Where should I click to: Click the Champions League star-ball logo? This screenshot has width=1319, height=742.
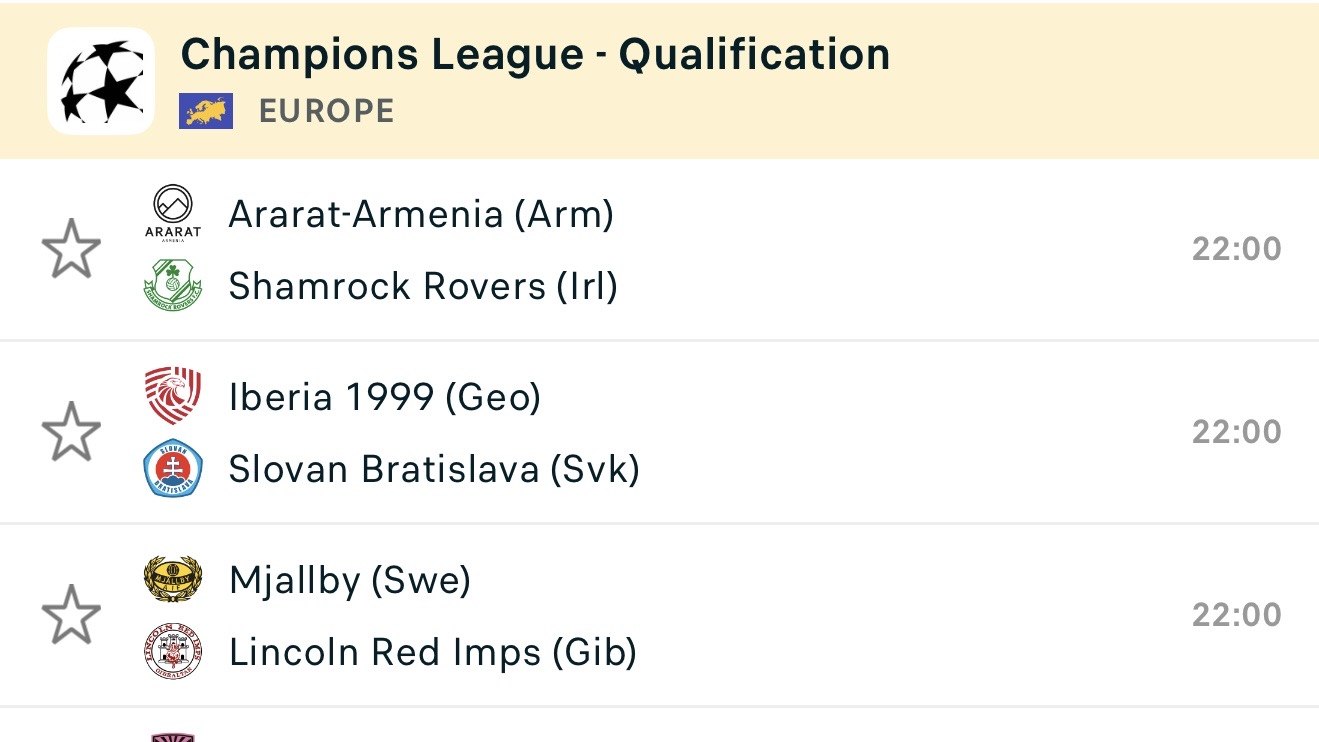[x=101, y=81]
